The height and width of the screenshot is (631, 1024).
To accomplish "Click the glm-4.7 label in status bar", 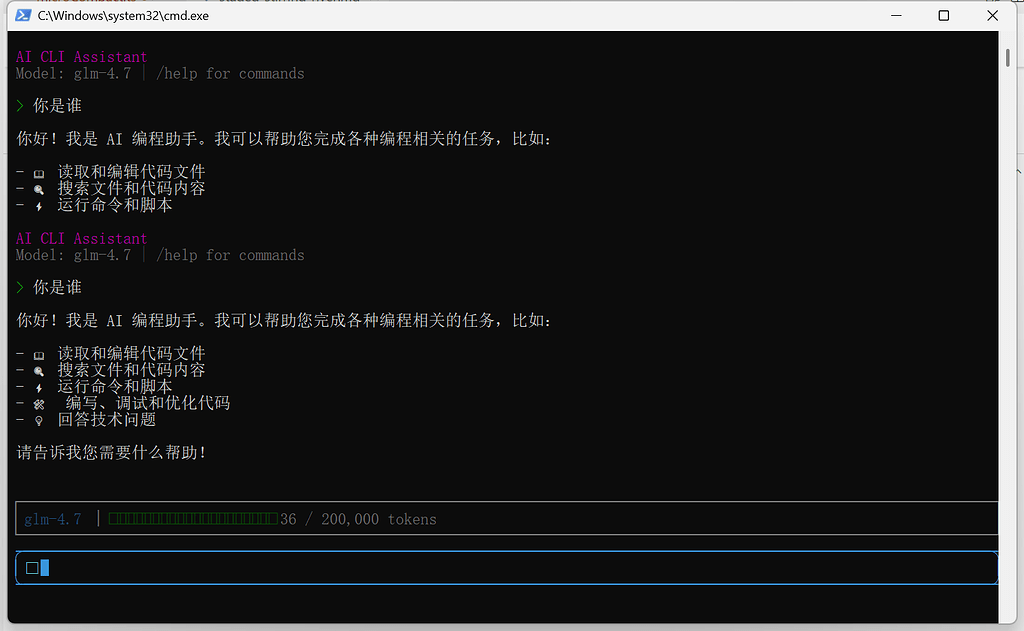I will click(x=53, y=519).
